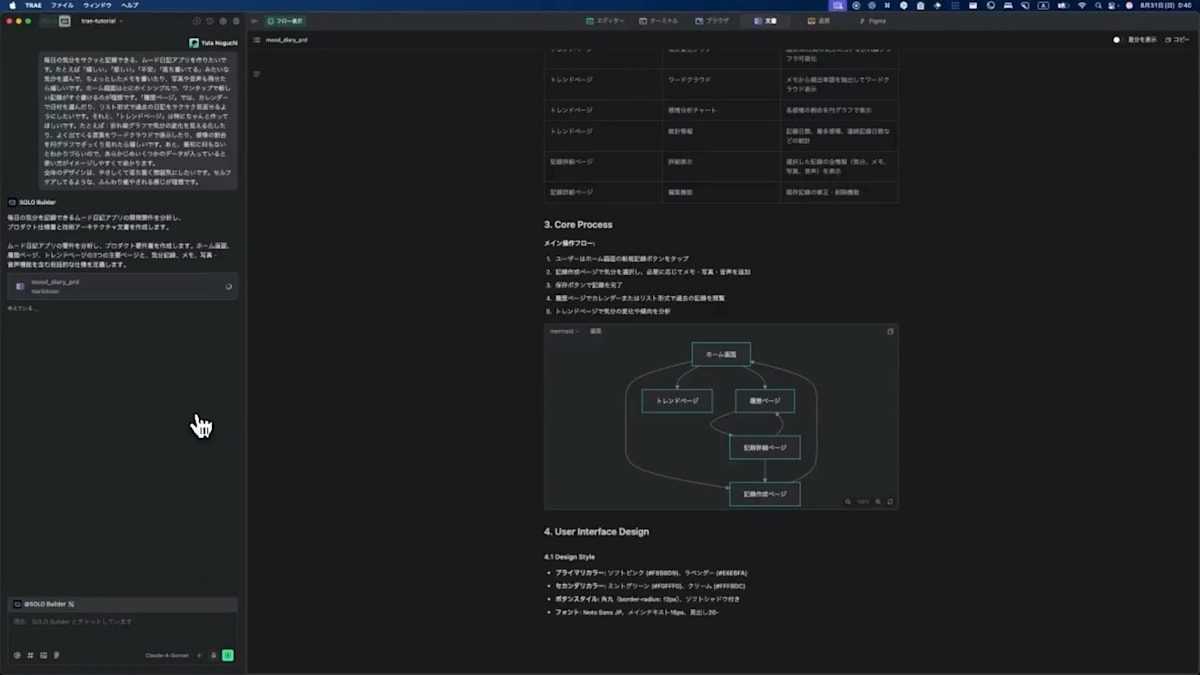Viewport: 1200px width, 675px height.
Task: Click the 履歴ページ node in diagram
Action: 765,401
